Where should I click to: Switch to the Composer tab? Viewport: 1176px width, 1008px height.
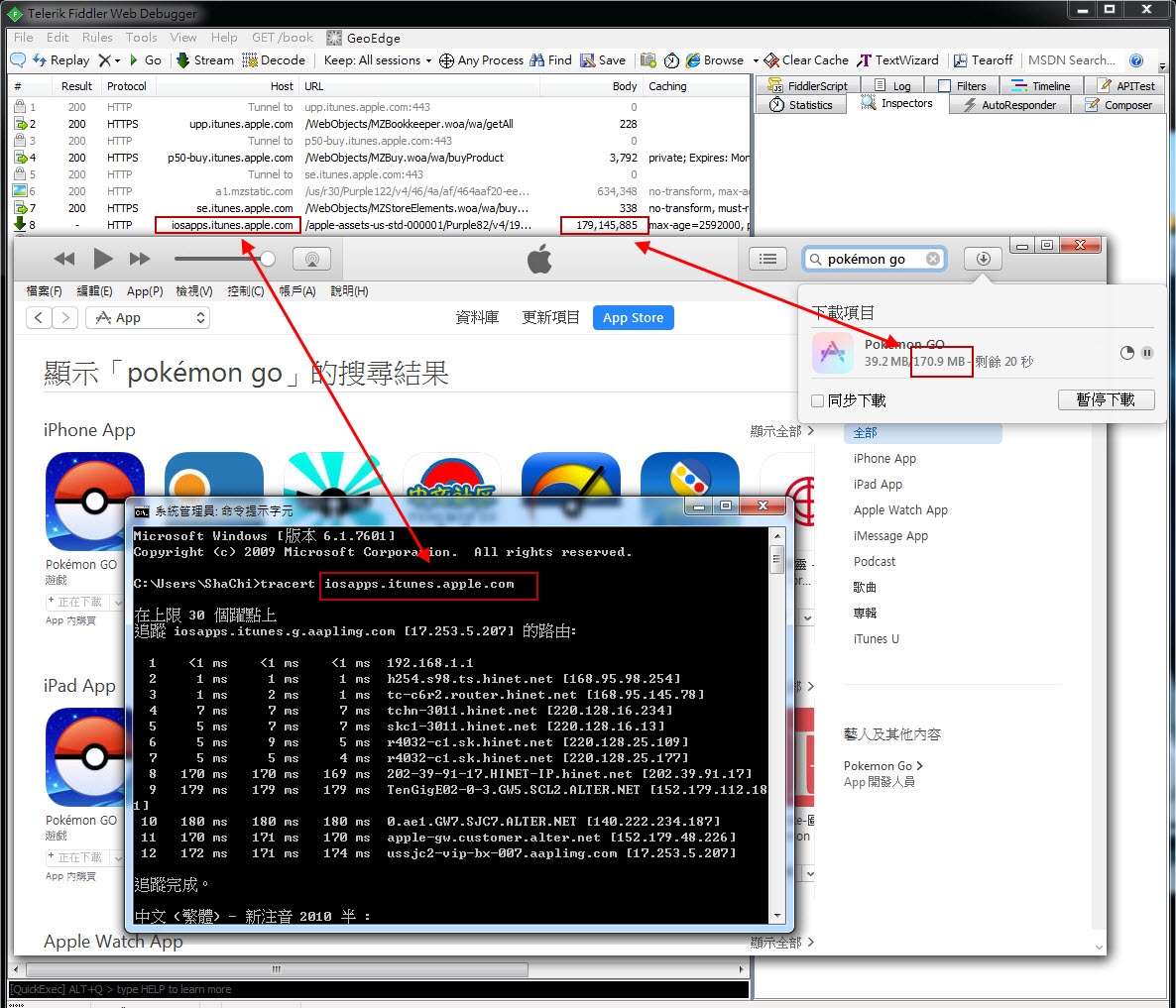(1118, 105)
